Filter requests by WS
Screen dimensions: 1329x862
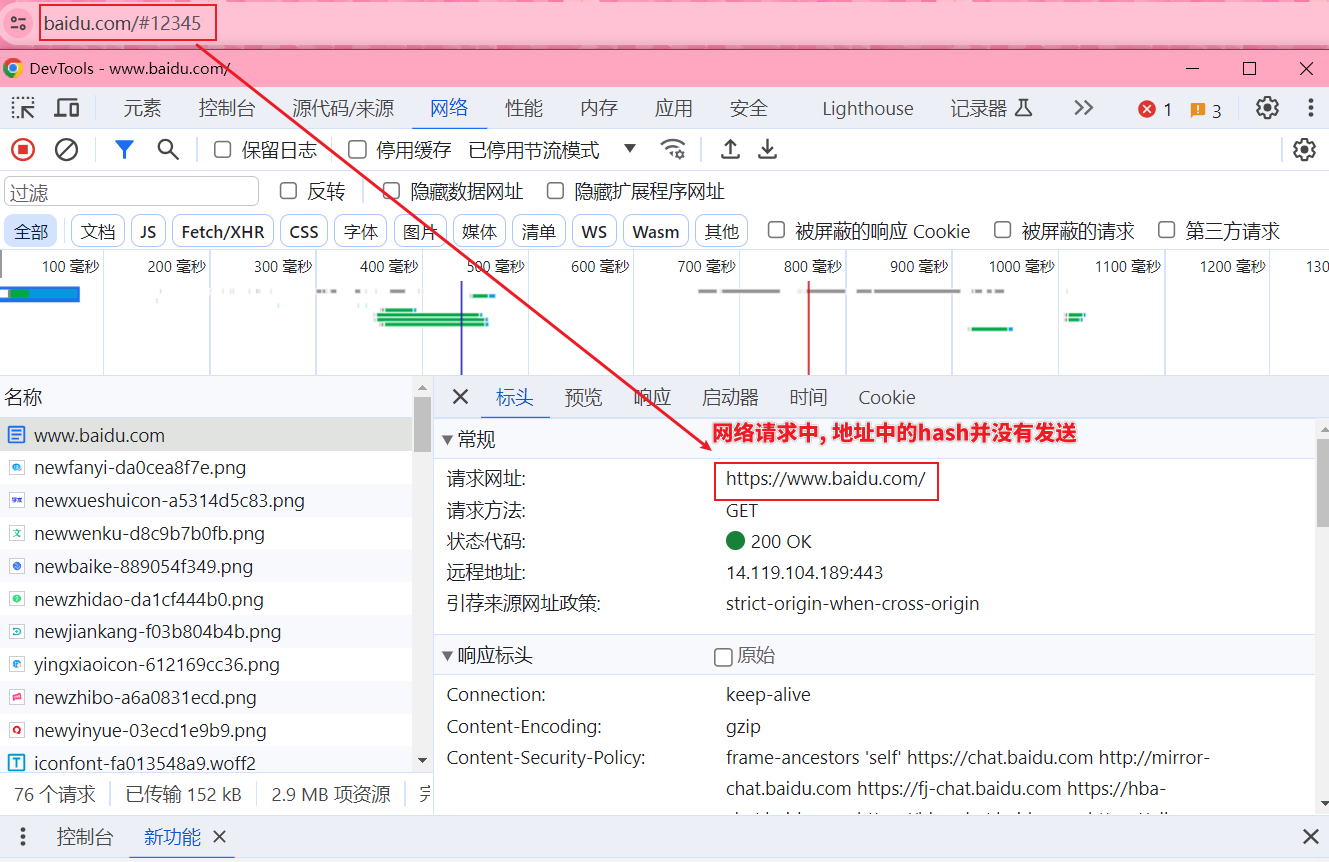(x=594, y=231)
